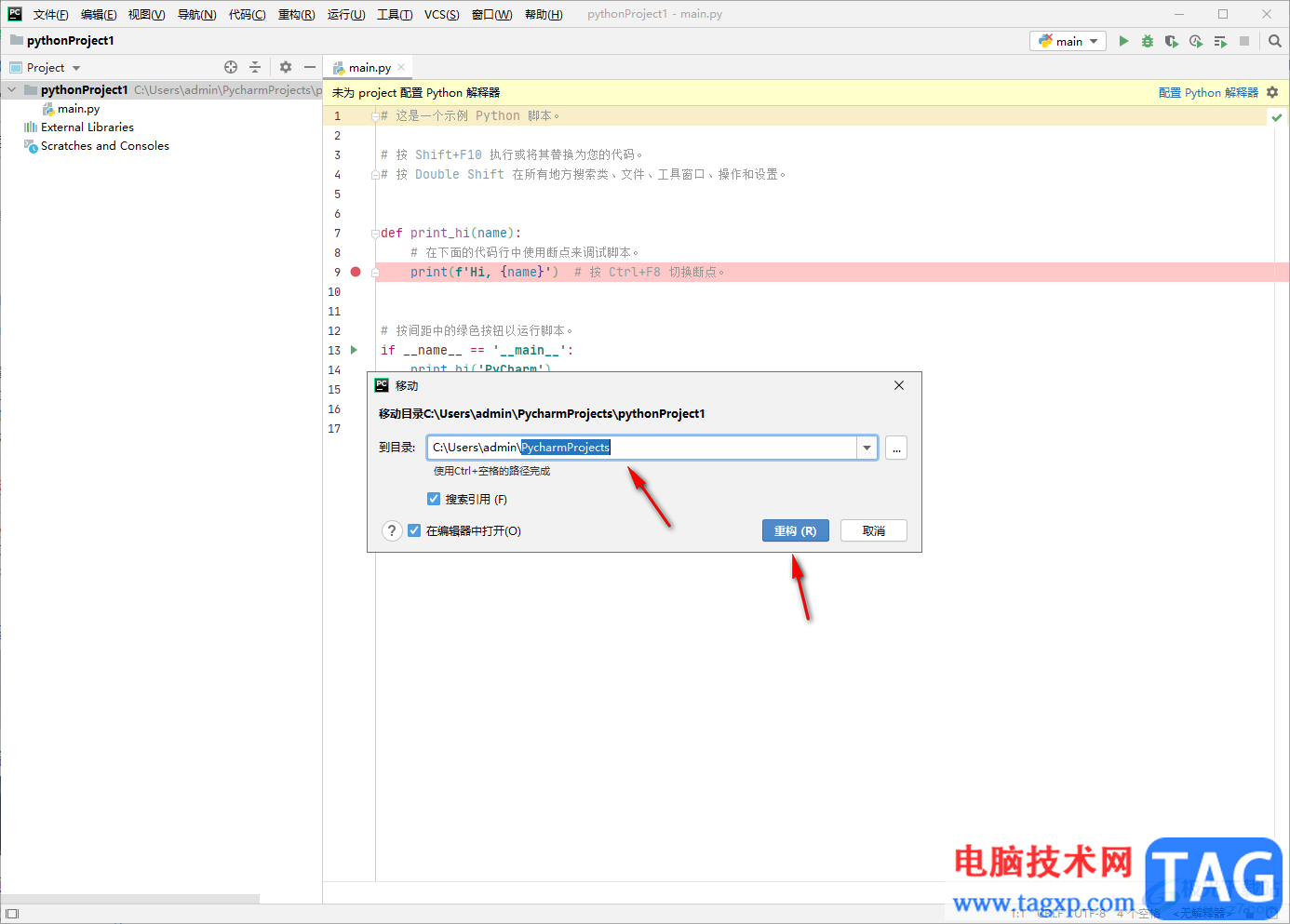Open the 导航(N) menu
1290x924 pixels.
(x=196, y=14)
